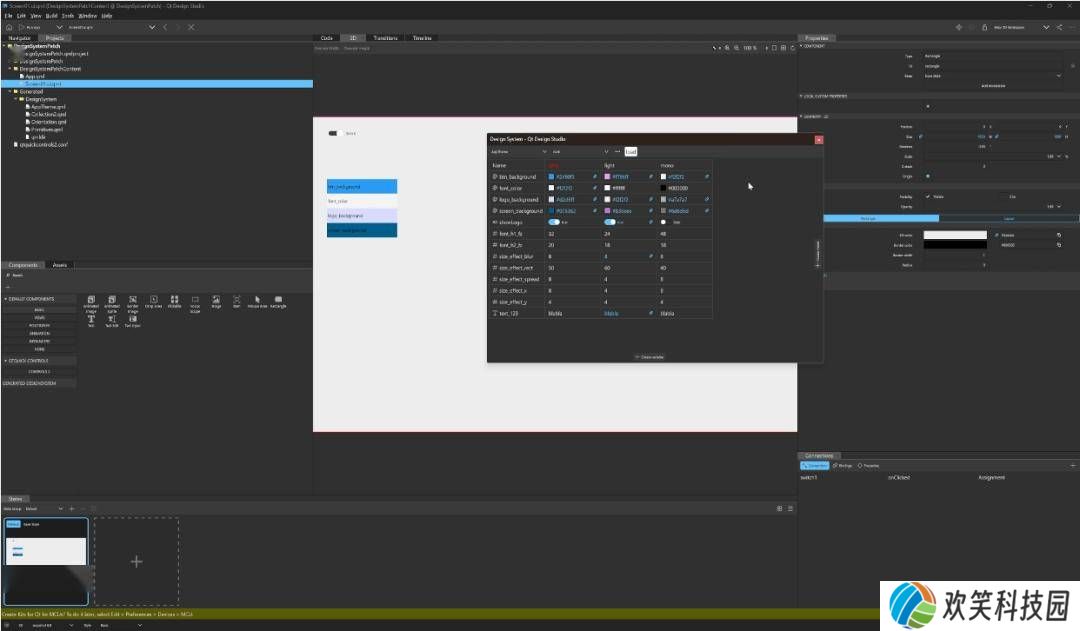Toggle showLogo switch in mono column
Image resolution: width=1080 pixels, height=631 pixels.
[x=665, y=223]
